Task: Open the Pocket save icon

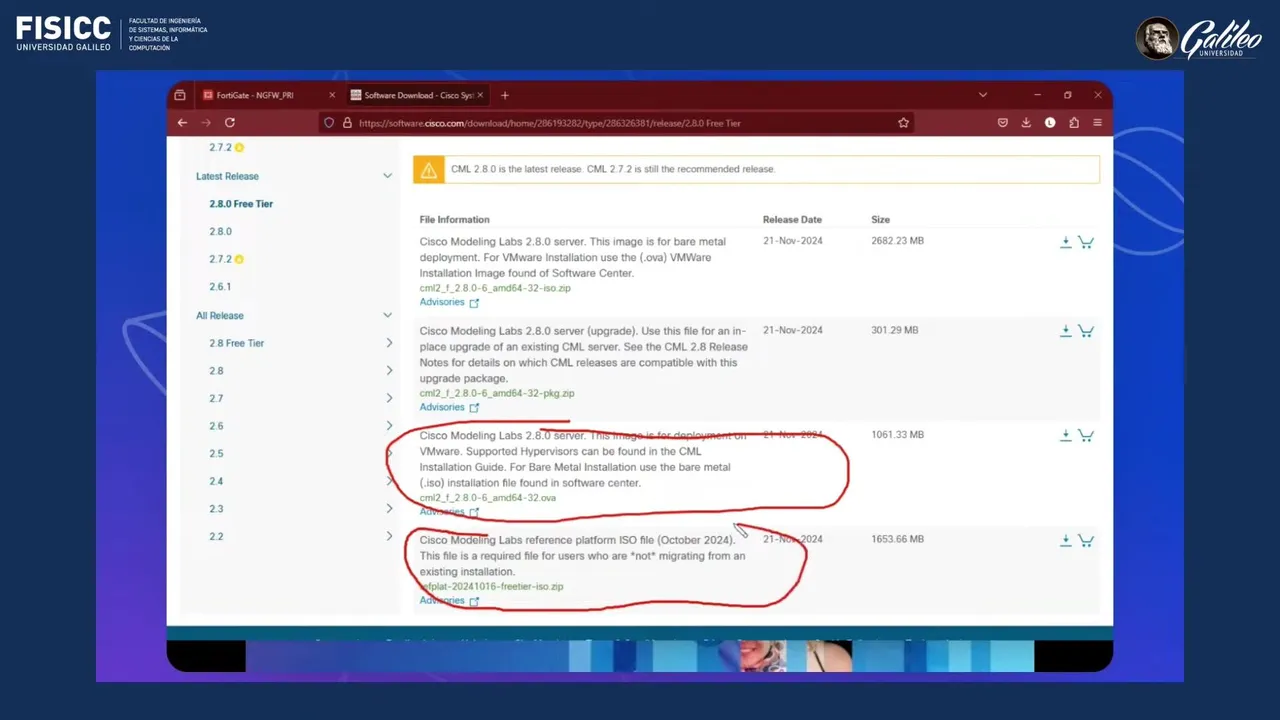Action: [x=1003, y=123]
